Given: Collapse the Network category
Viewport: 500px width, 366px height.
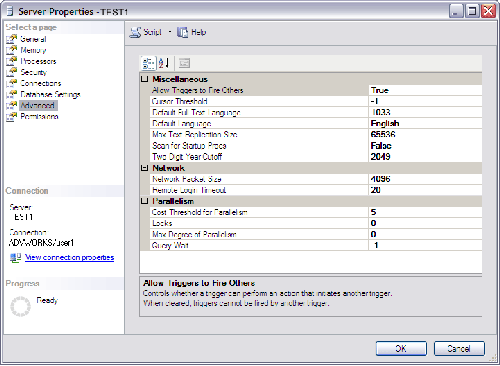Looking at the screenshot, I should pos(144,168).
